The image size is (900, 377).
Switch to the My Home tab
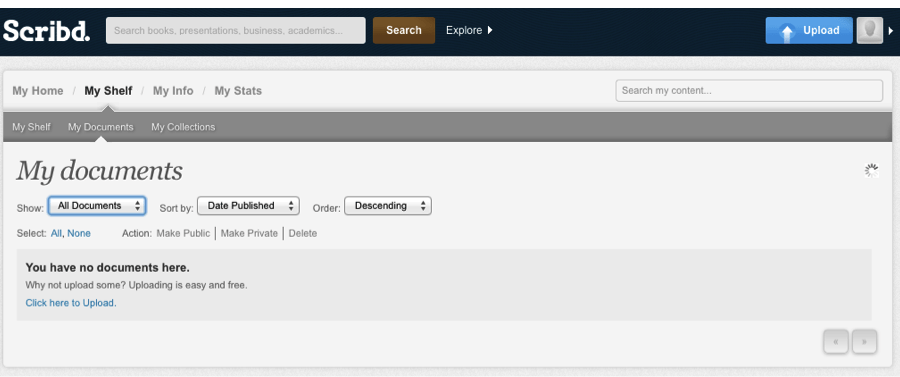[x=38, y=91]
